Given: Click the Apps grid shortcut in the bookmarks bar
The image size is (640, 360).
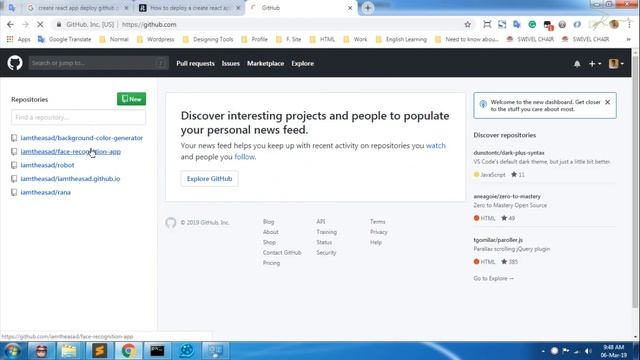Looking at the screenshot, I should click(18, 39).
